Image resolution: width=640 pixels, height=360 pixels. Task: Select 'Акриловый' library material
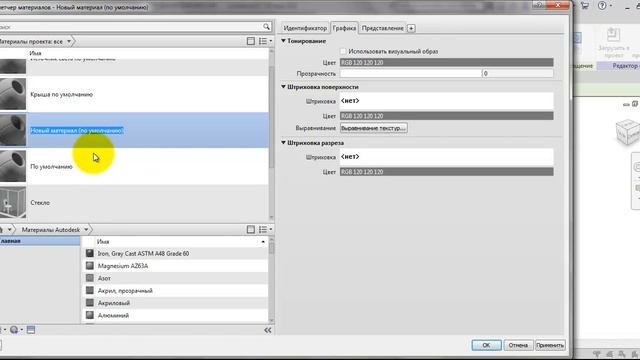pos(176,303)
